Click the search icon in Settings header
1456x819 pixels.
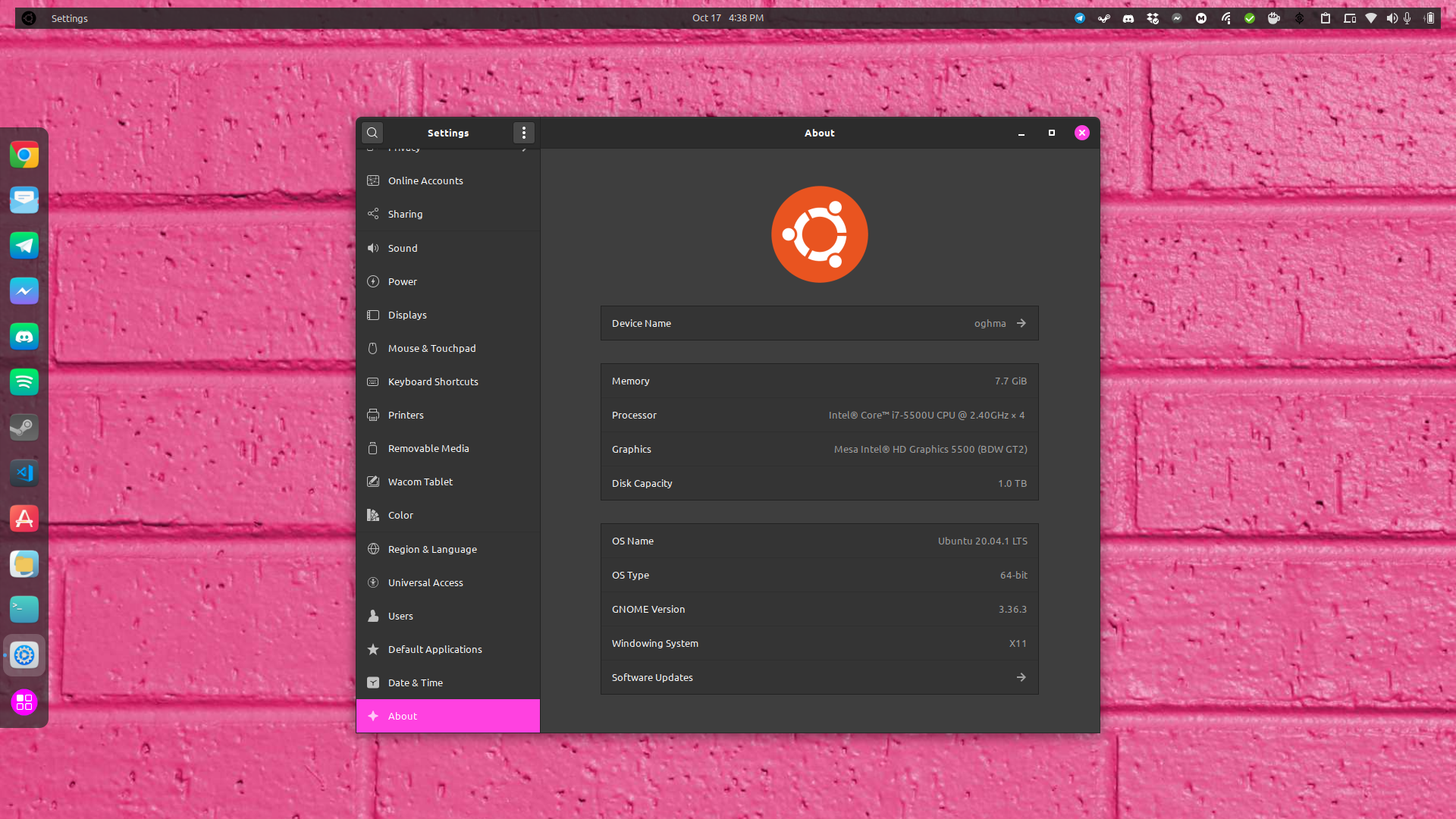coord(372,133)
